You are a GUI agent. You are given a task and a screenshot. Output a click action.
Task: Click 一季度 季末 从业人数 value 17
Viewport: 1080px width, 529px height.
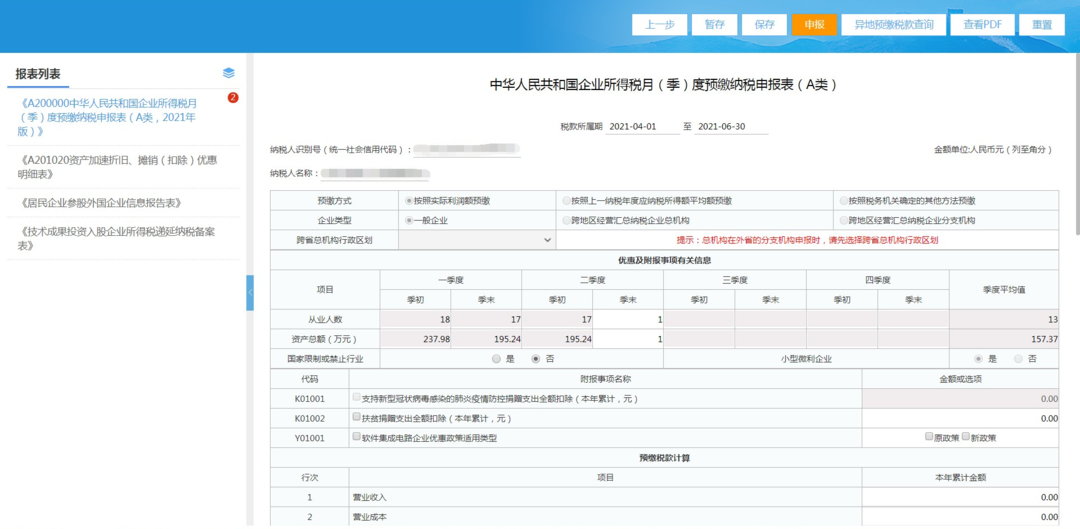pyautogui.click(x=486, y=320)
